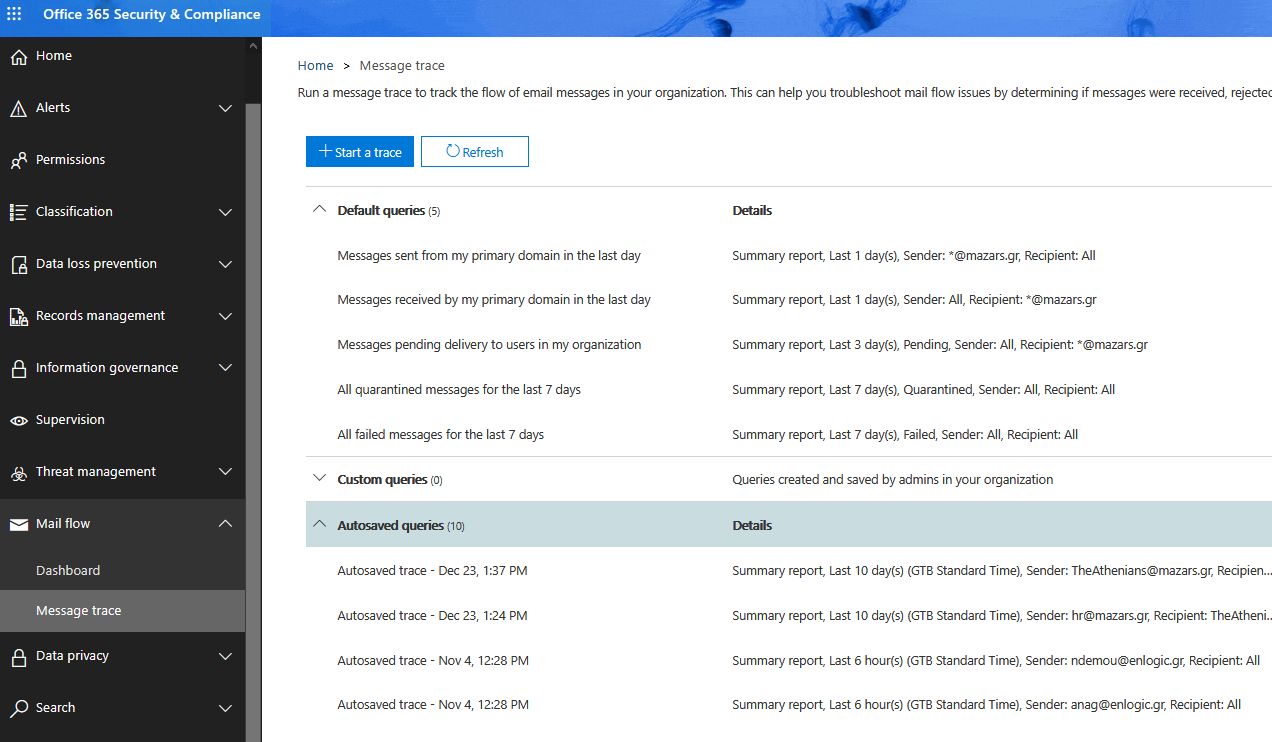Click the Records management icon
The height and width of the screenshot is (742, 1272).
18,317
